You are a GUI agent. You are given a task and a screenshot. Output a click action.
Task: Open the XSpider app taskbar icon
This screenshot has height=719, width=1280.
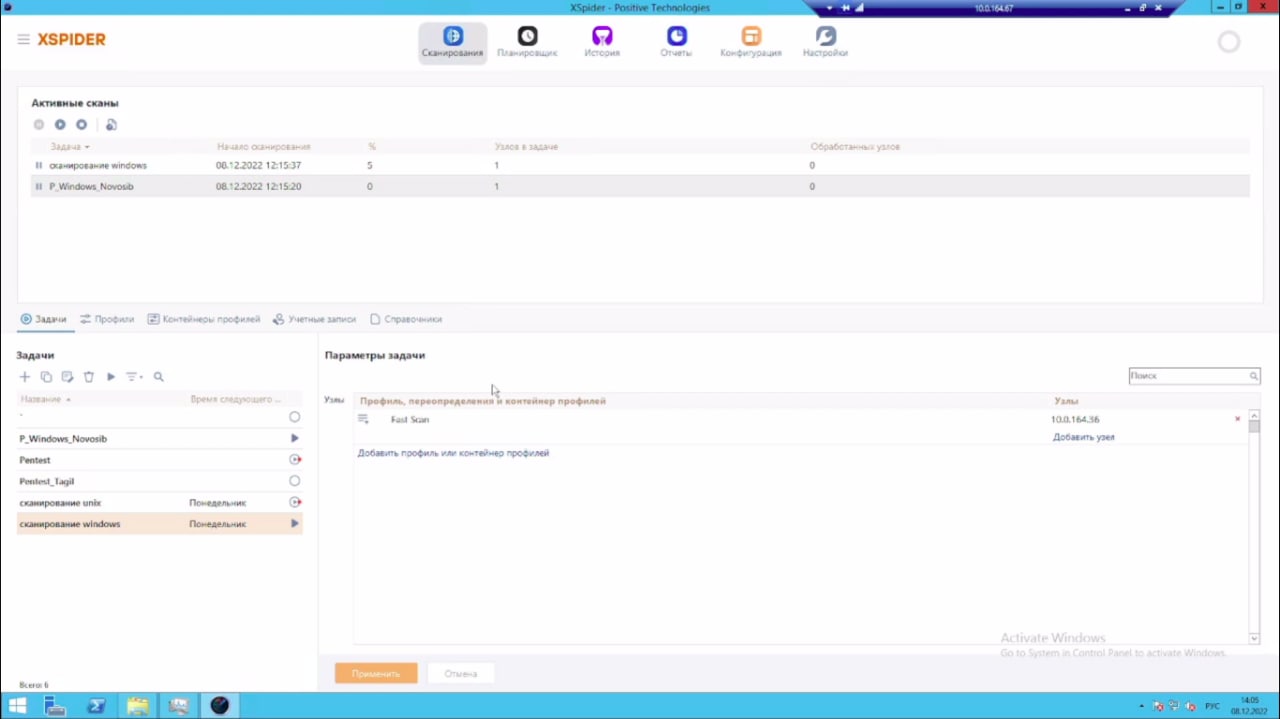point(219,706)
